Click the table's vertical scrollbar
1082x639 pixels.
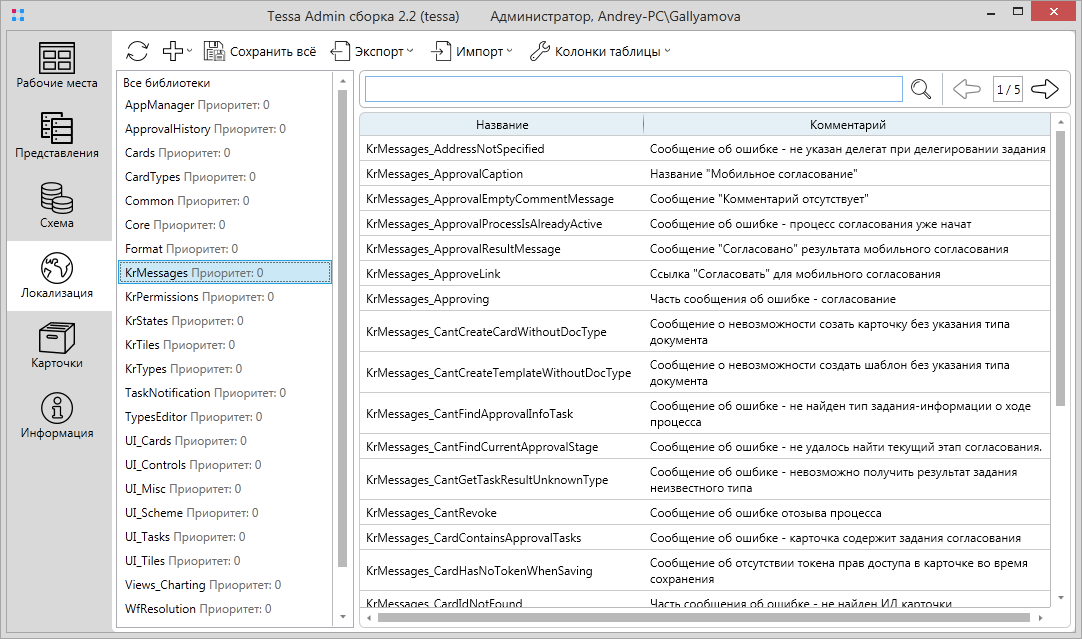click(1060, 270)
